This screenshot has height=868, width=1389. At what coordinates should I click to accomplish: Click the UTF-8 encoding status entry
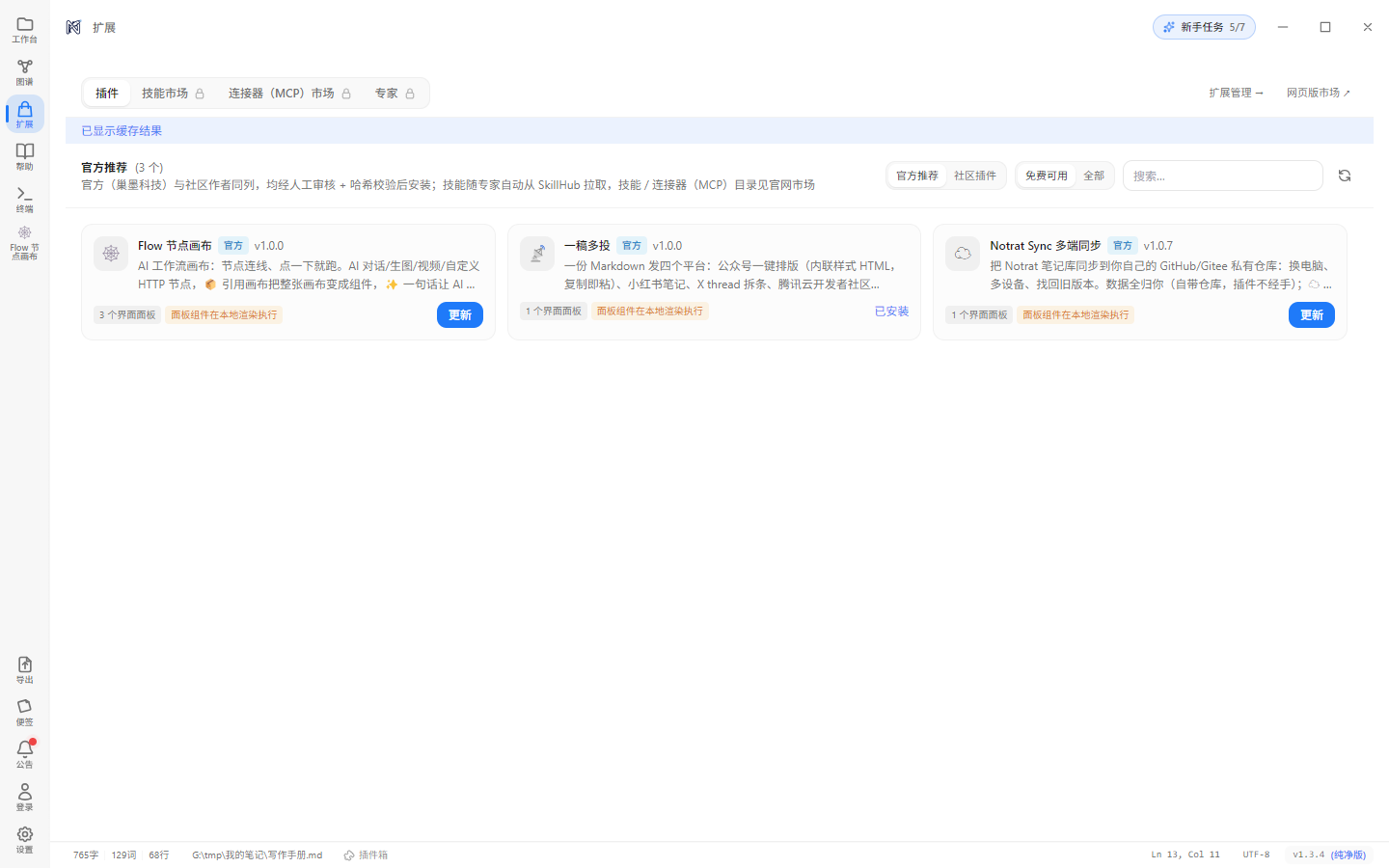pyautogui.click(x=1256, y=854)
